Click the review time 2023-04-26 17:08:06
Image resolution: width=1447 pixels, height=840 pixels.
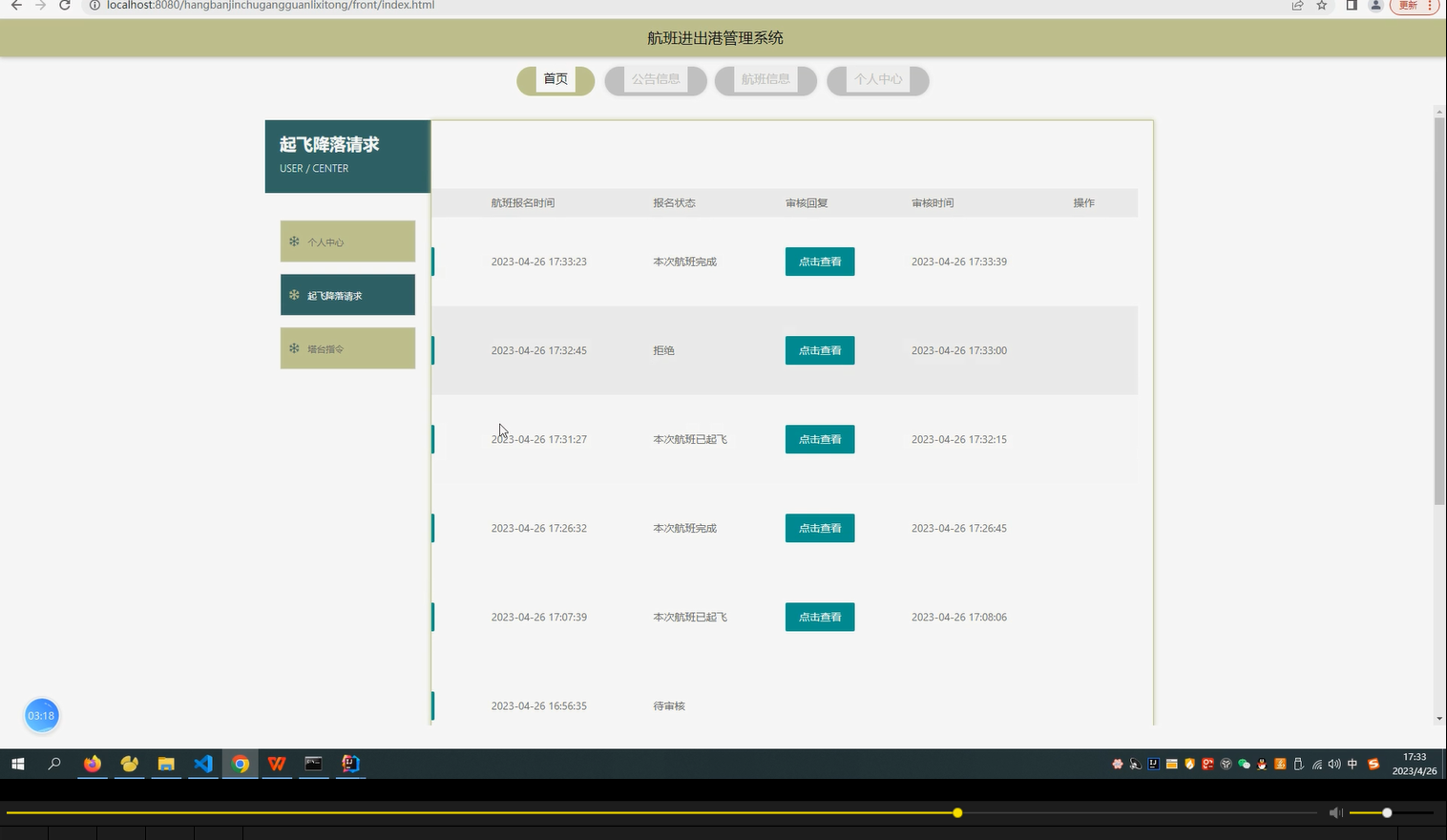959,617
